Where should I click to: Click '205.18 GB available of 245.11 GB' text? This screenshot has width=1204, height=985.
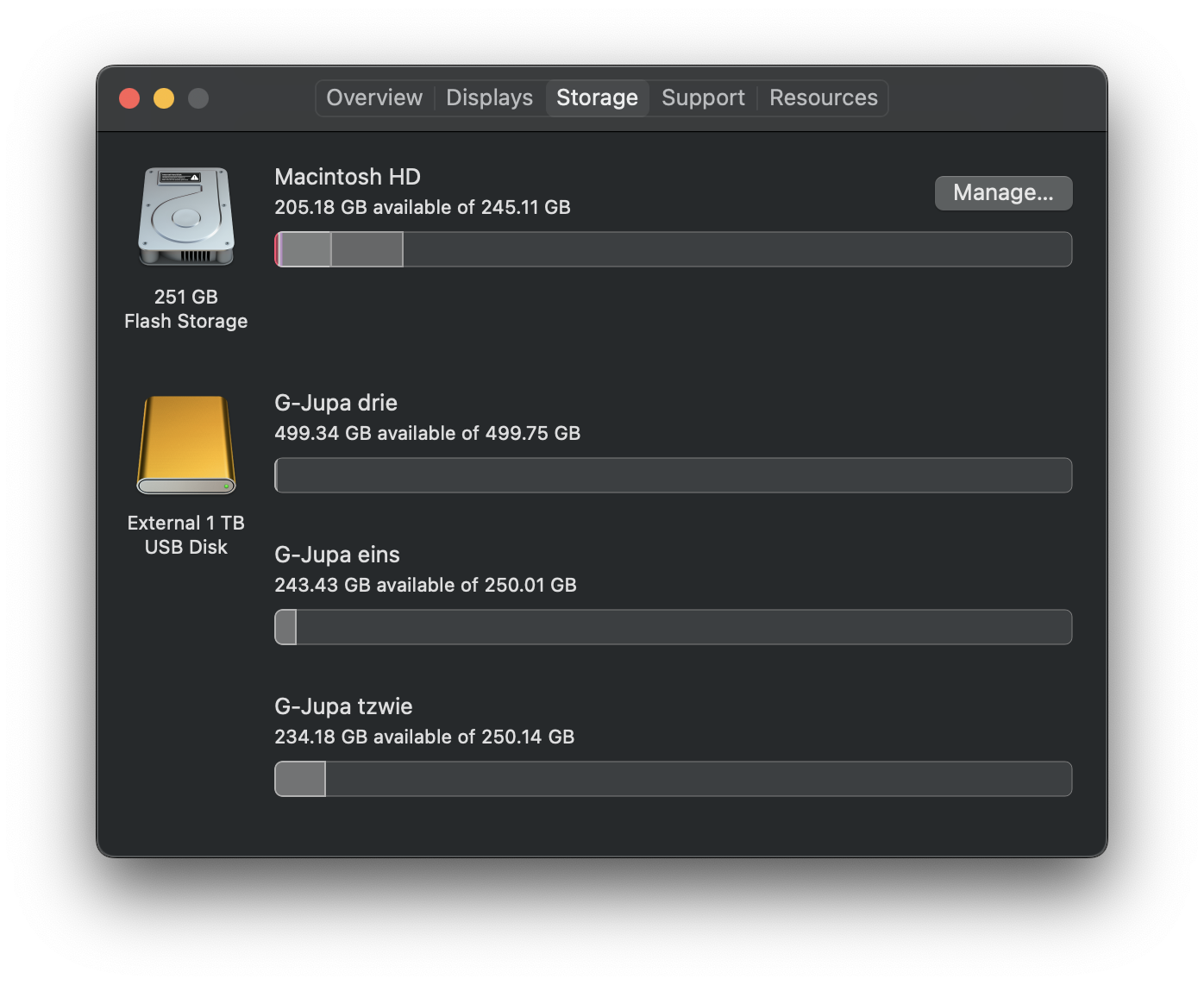click(423, 207)
